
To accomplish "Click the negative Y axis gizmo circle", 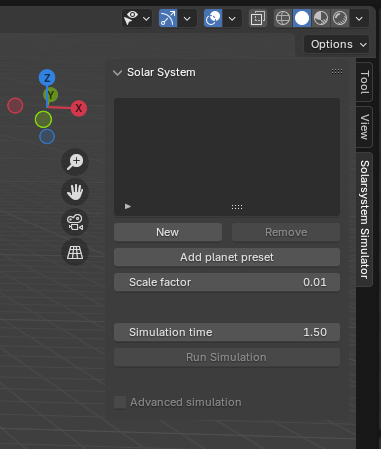I will click(43, 119).
